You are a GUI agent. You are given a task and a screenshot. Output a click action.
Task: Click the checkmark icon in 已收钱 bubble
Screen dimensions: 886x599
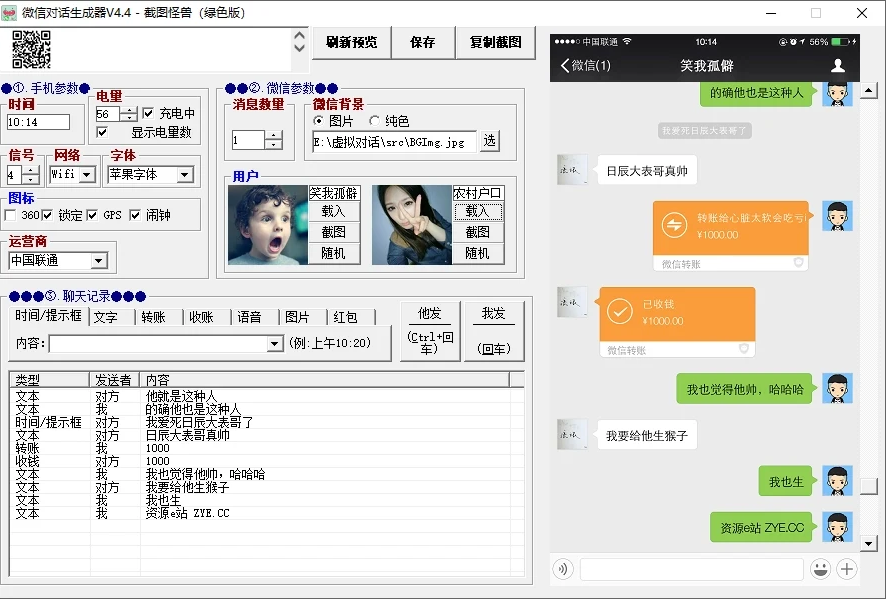coord(621,312)
